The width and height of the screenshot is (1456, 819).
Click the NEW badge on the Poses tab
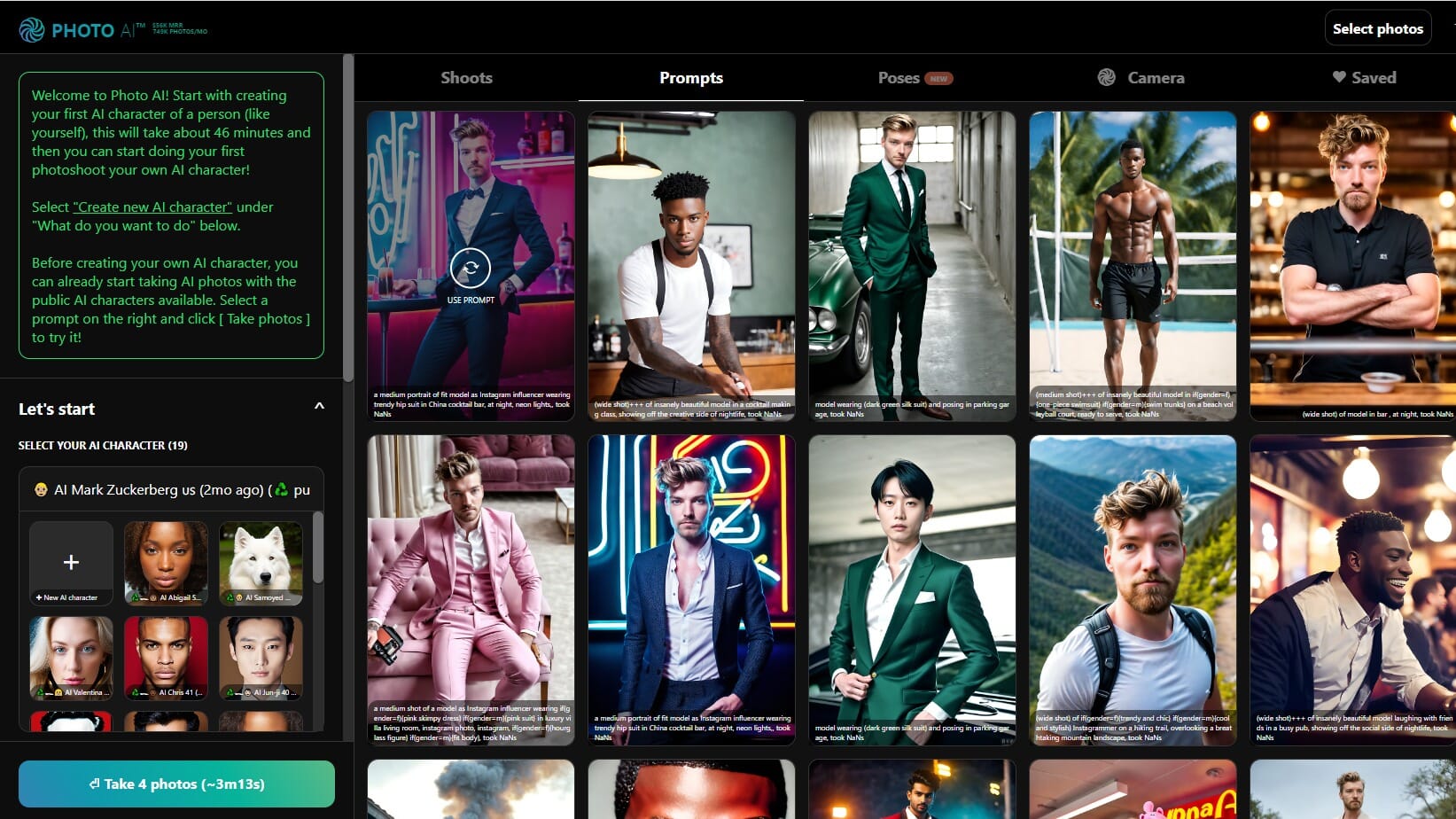click(940, 77)
